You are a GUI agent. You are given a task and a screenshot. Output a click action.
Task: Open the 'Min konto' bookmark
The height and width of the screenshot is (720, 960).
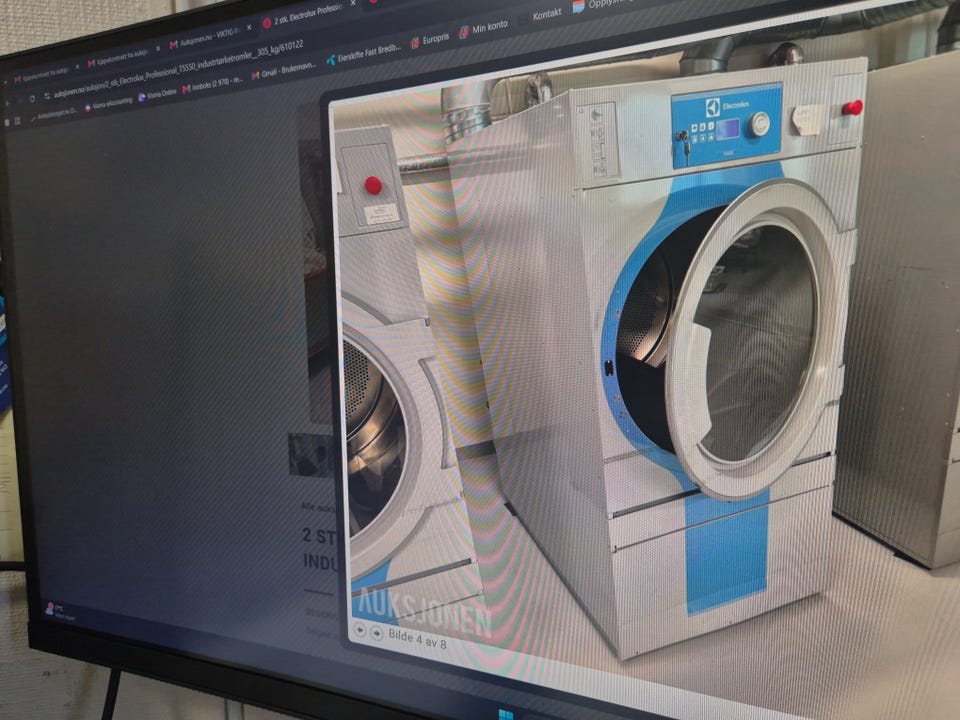coord(484,28)
